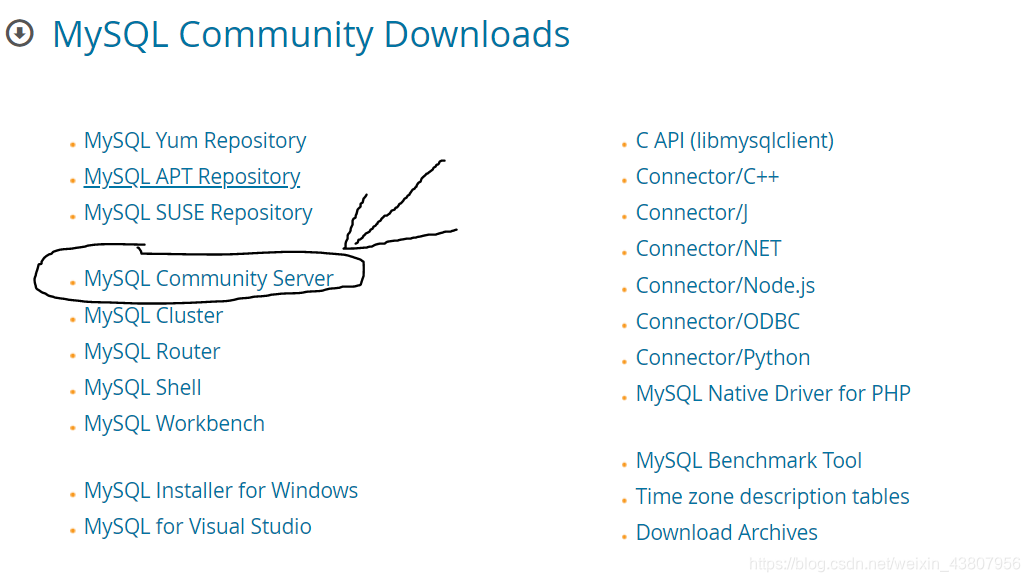Open the MySQL Benchmark Tool link

click(x=749, y=461)
